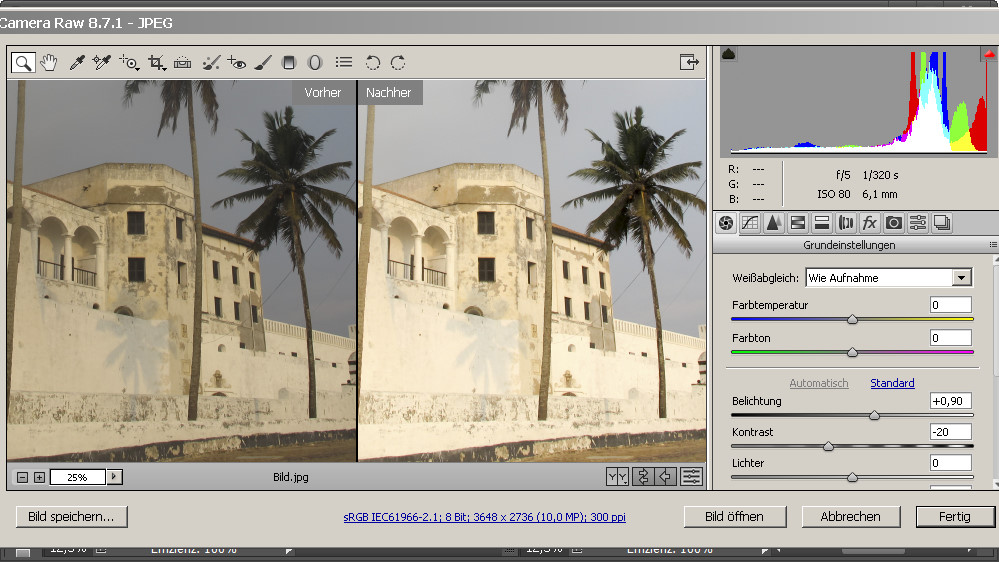Select the White Balance eyedropper tool

[76, 62]
